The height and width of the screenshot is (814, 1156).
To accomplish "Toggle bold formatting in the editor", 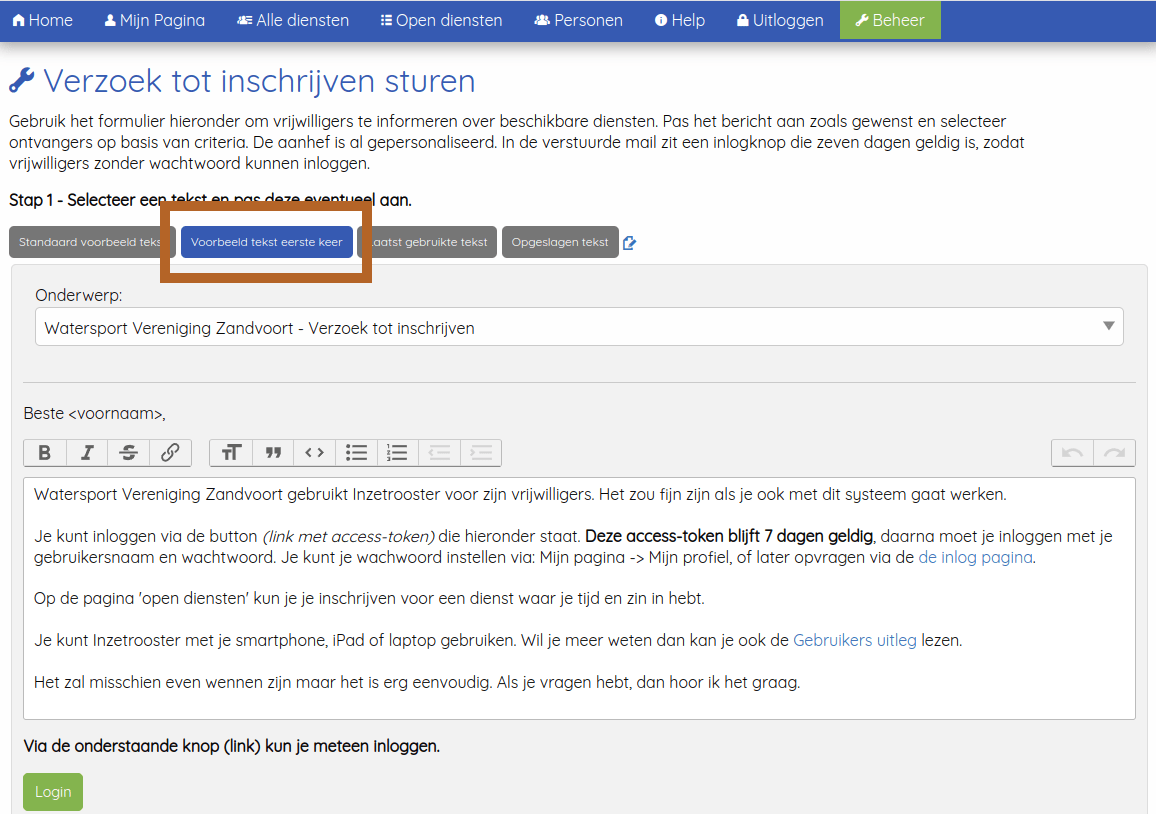I will 44,452.
